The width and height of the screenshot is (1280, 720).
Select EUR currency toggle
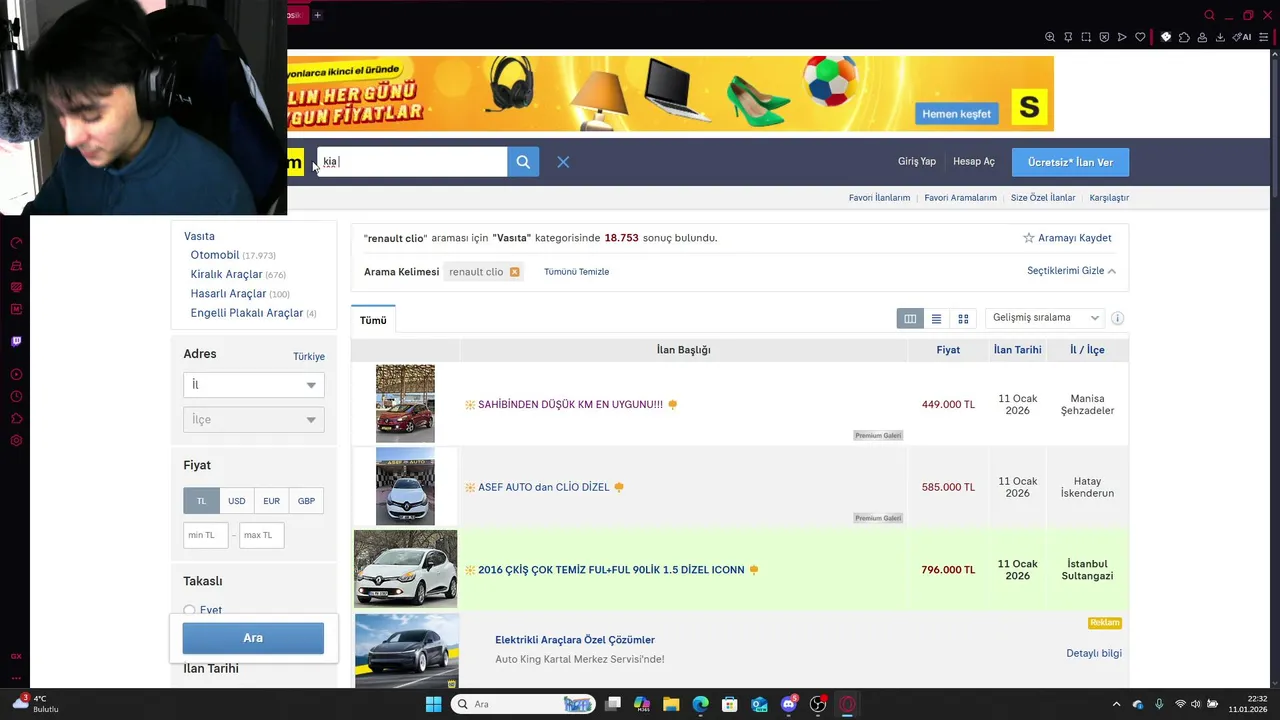point(271,501)
